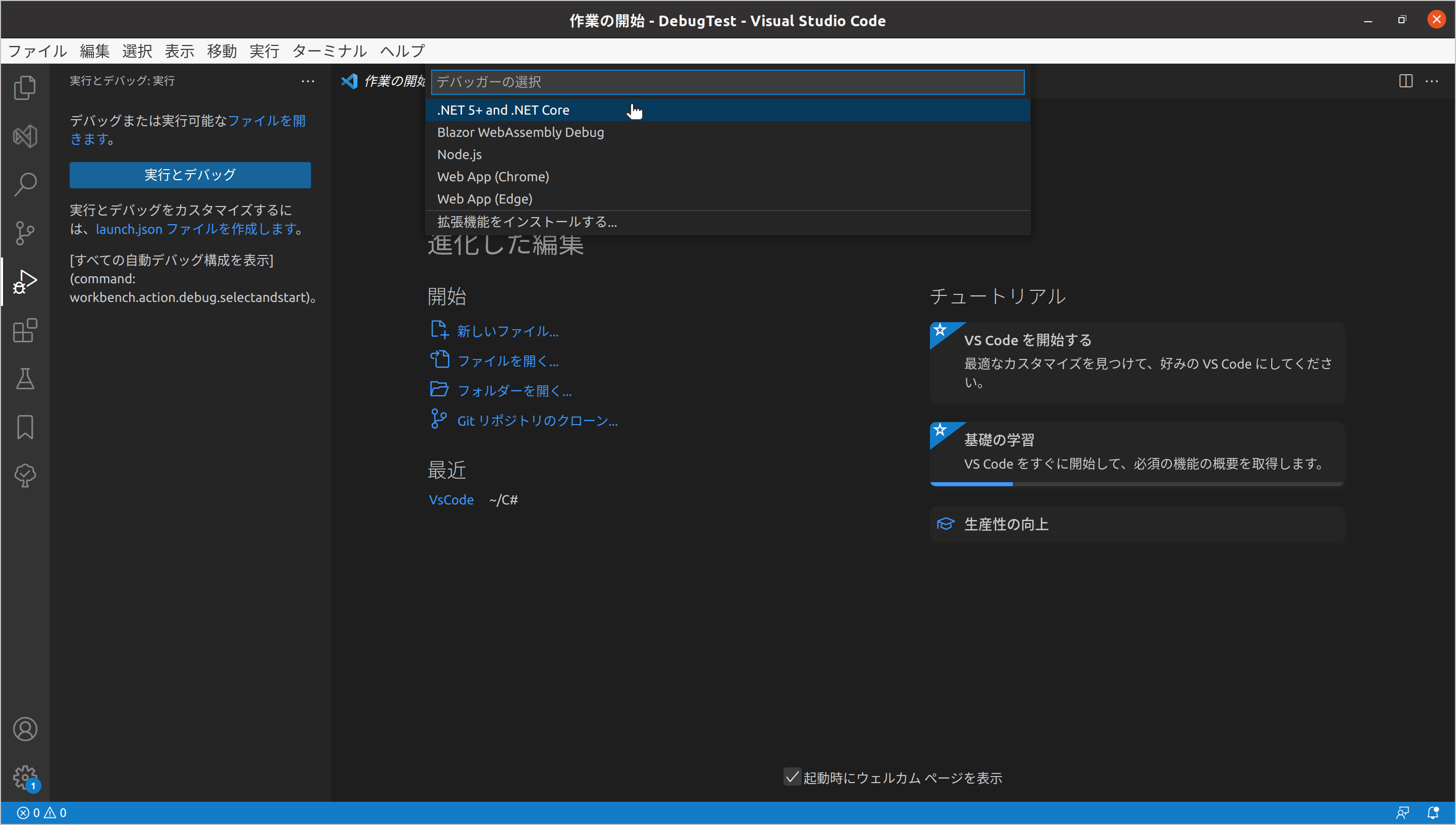
Task: Open the Testing view (beaker icon)
Action: point(24,379)
